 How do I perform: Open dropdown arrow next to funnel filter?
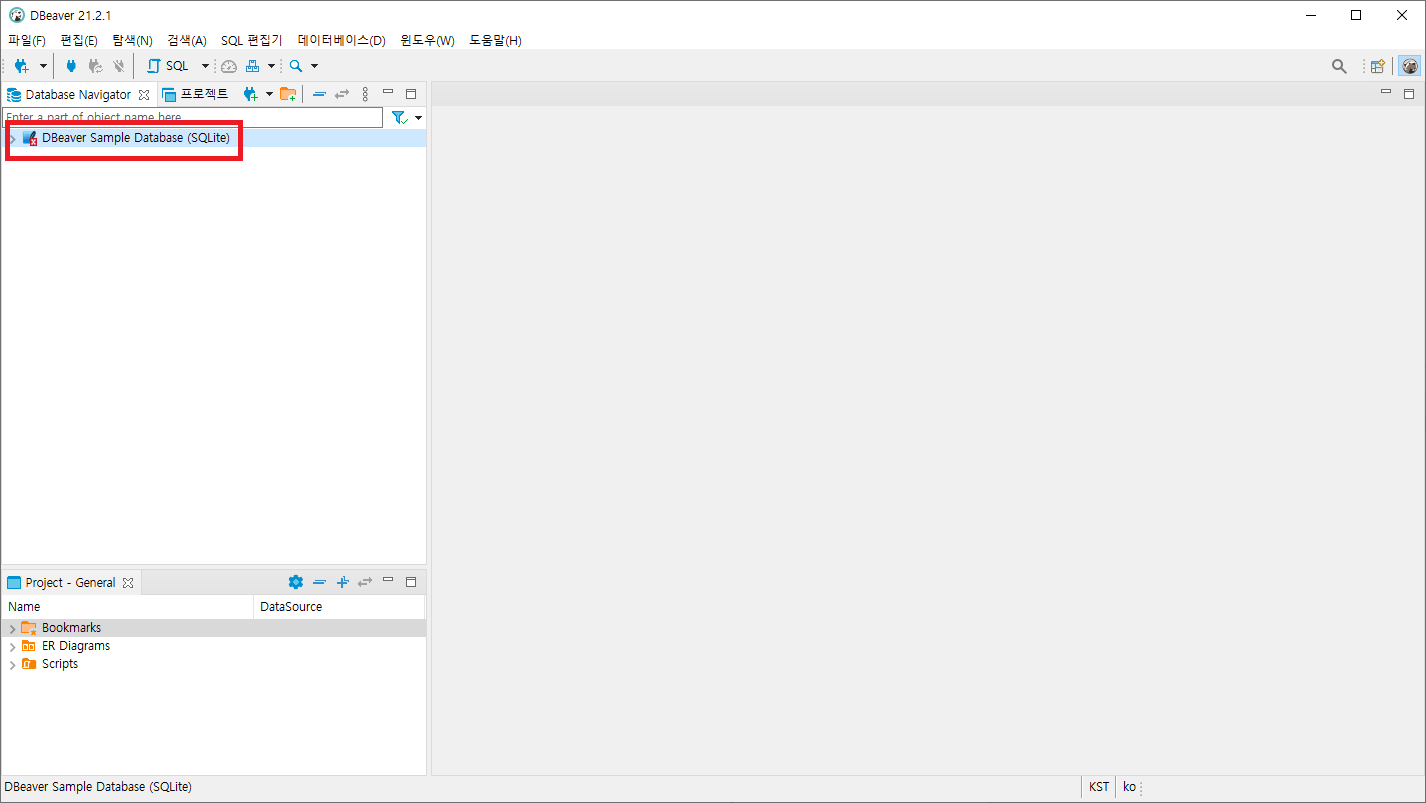(418, 118)
